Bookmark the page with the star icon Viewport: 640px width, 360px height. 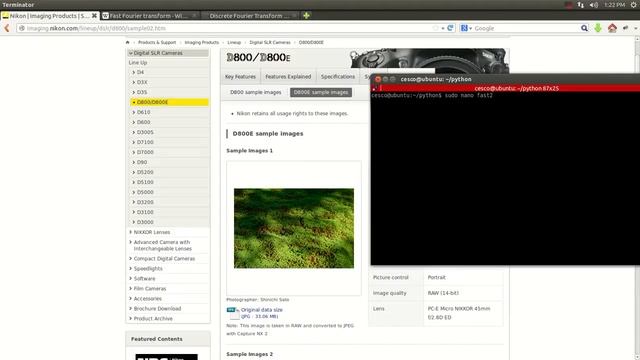436,28
